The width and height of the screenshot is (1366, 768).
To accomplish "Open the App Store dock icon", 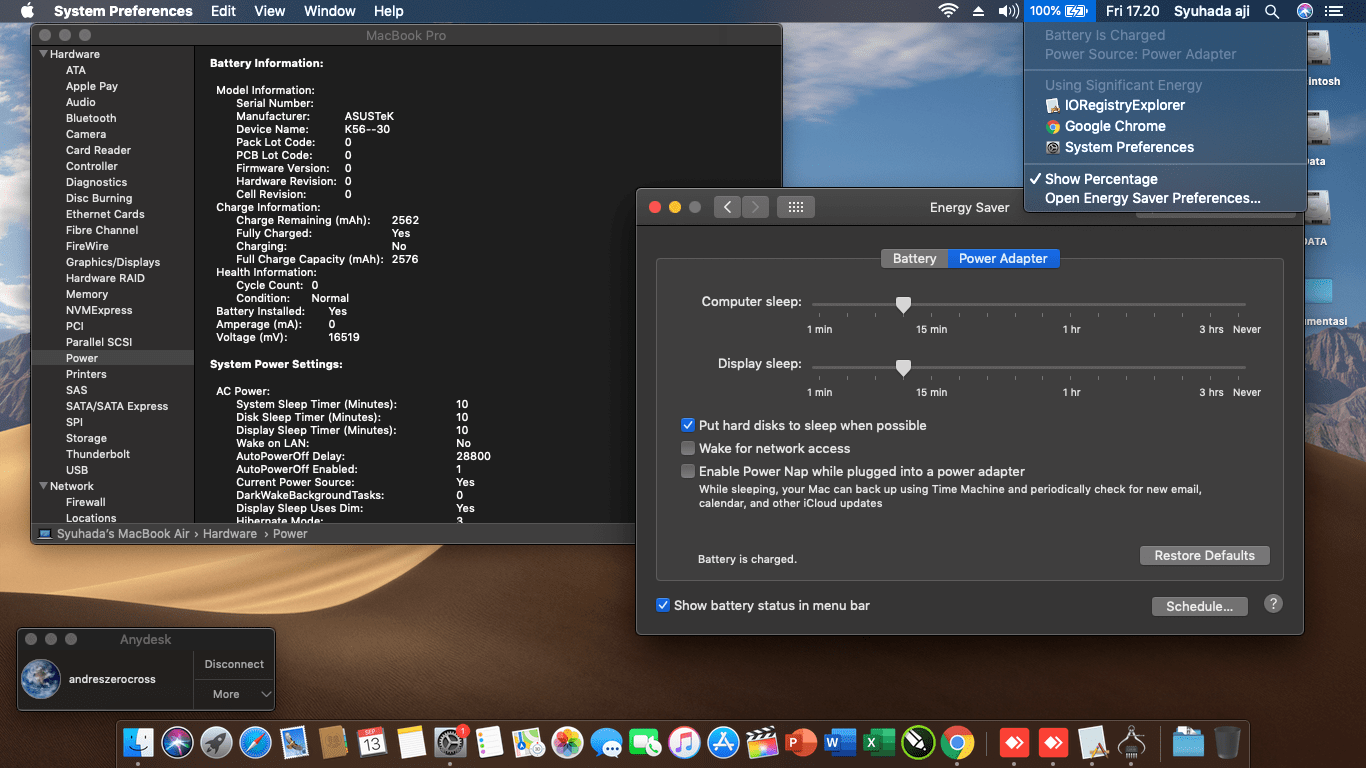I will coord(723,743).
